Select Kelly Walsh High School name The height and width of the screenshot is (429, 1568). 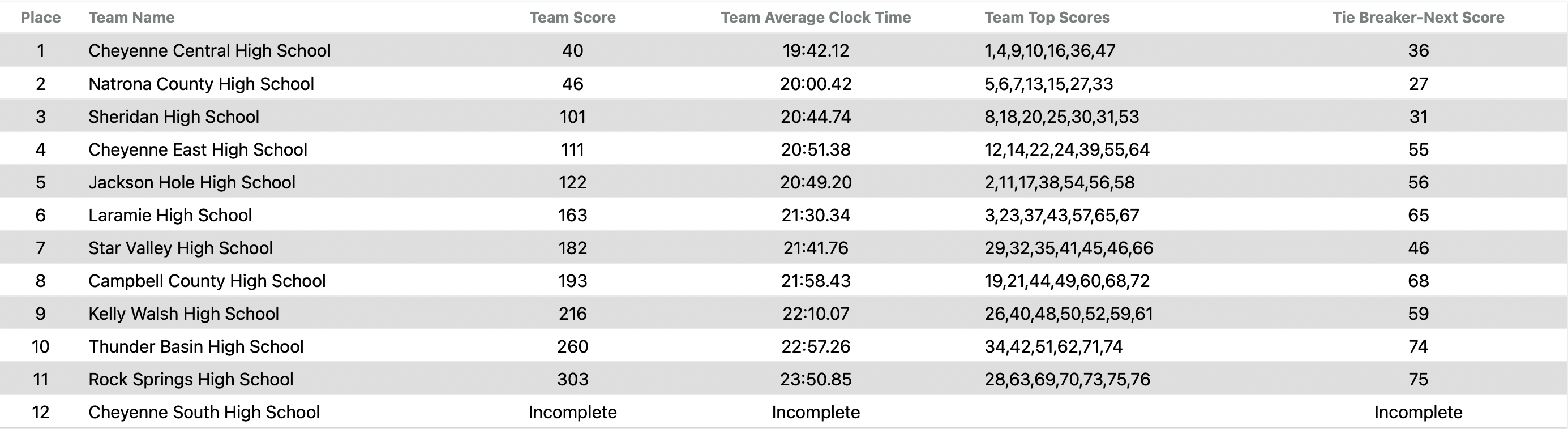183,314
